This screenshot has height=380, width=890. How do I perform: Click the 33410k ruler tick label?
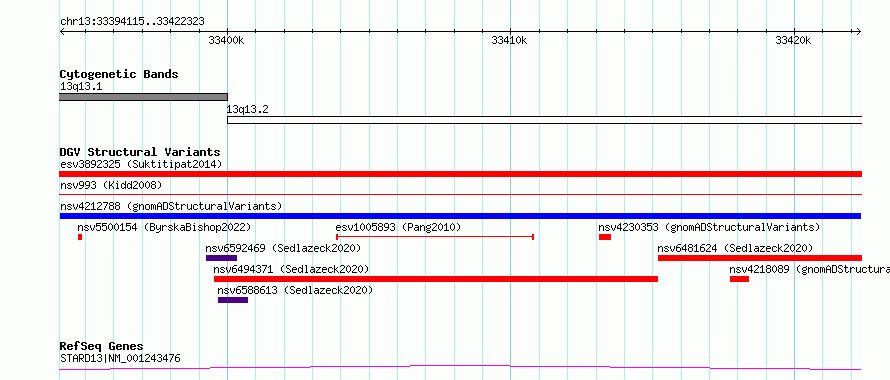click(x=509, y=40)
